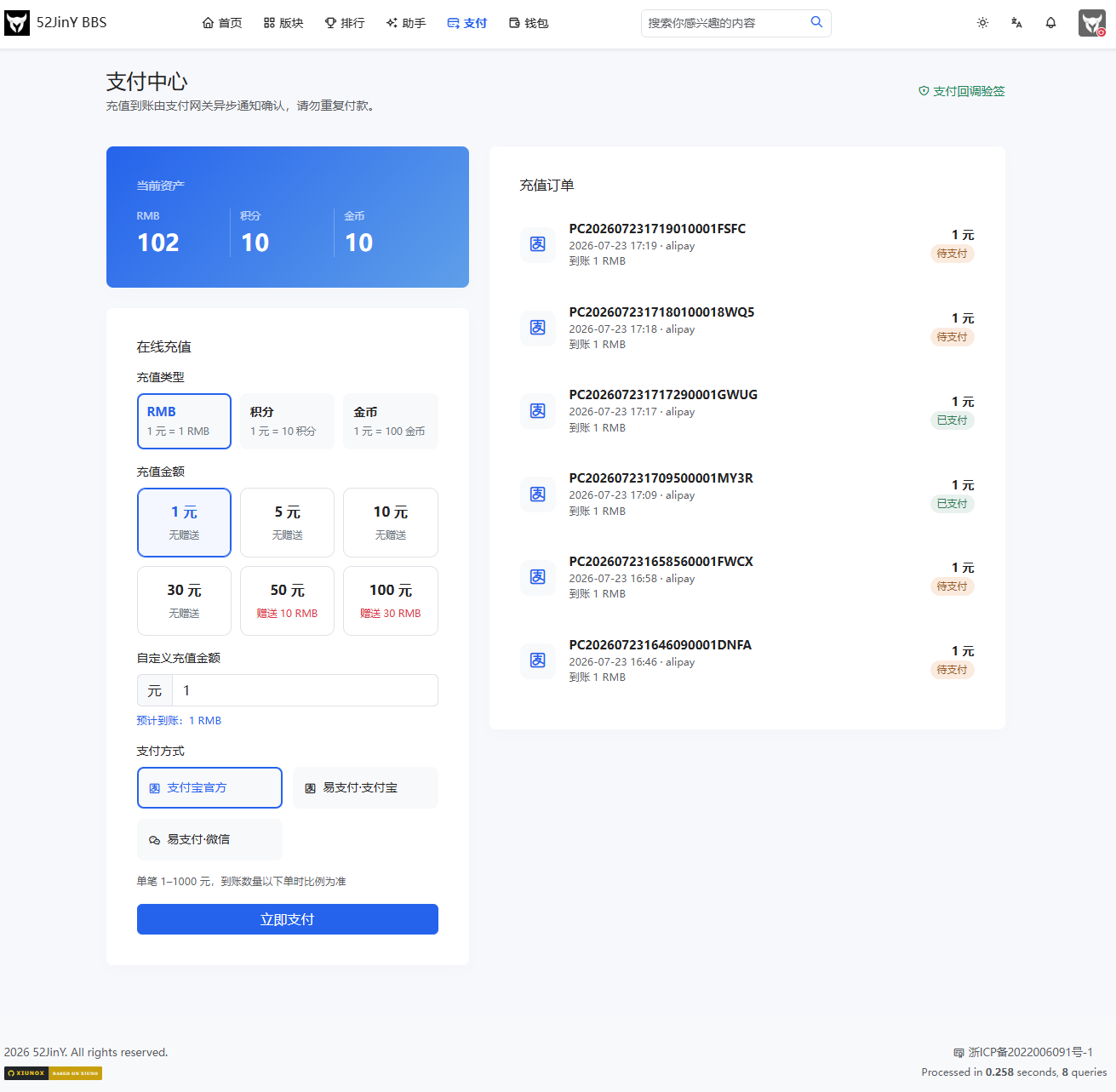
Task: Open the notifications bell icon
Action: point(1050,23)
